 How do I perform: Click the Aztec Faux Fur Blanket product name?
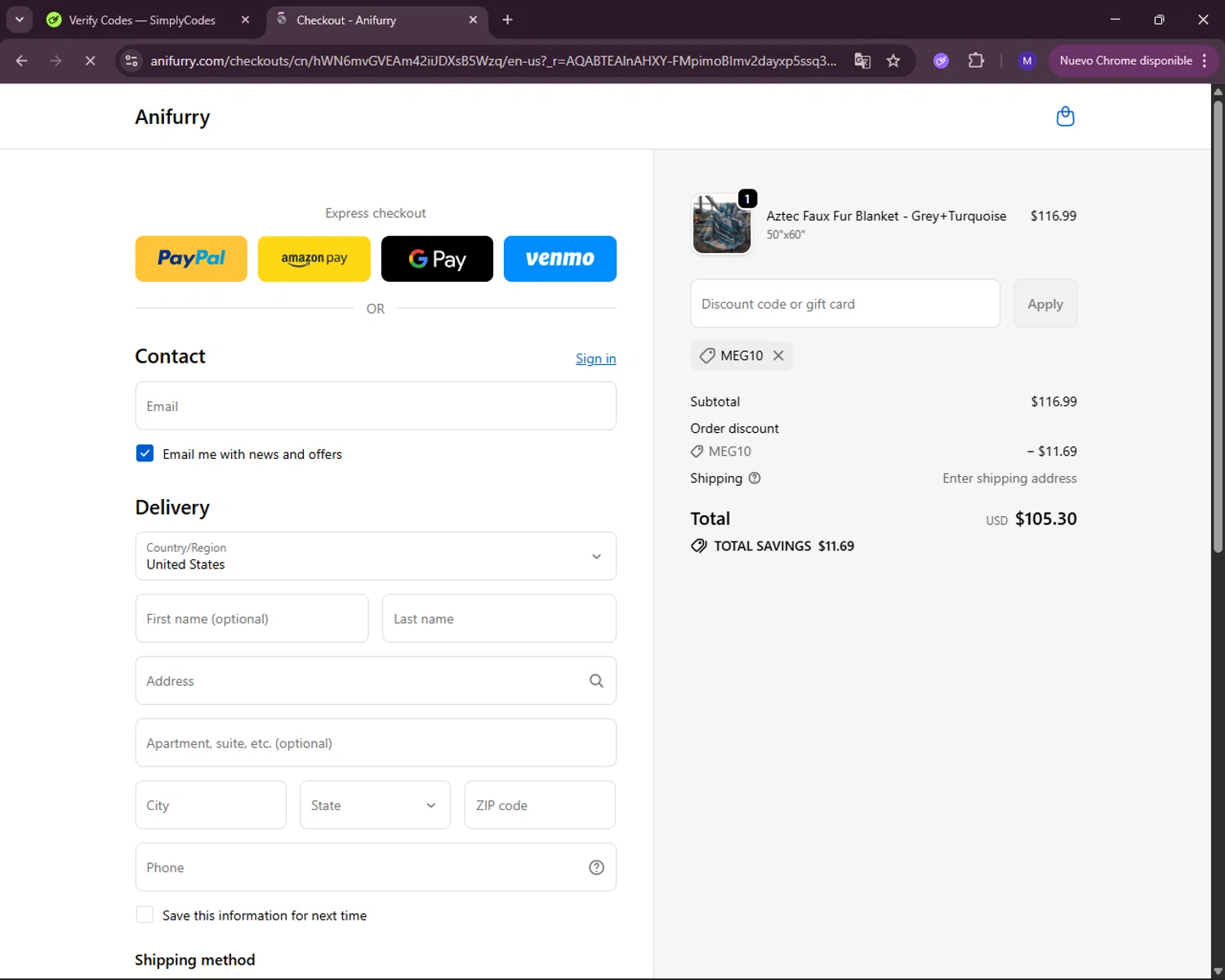click(886, 216)
